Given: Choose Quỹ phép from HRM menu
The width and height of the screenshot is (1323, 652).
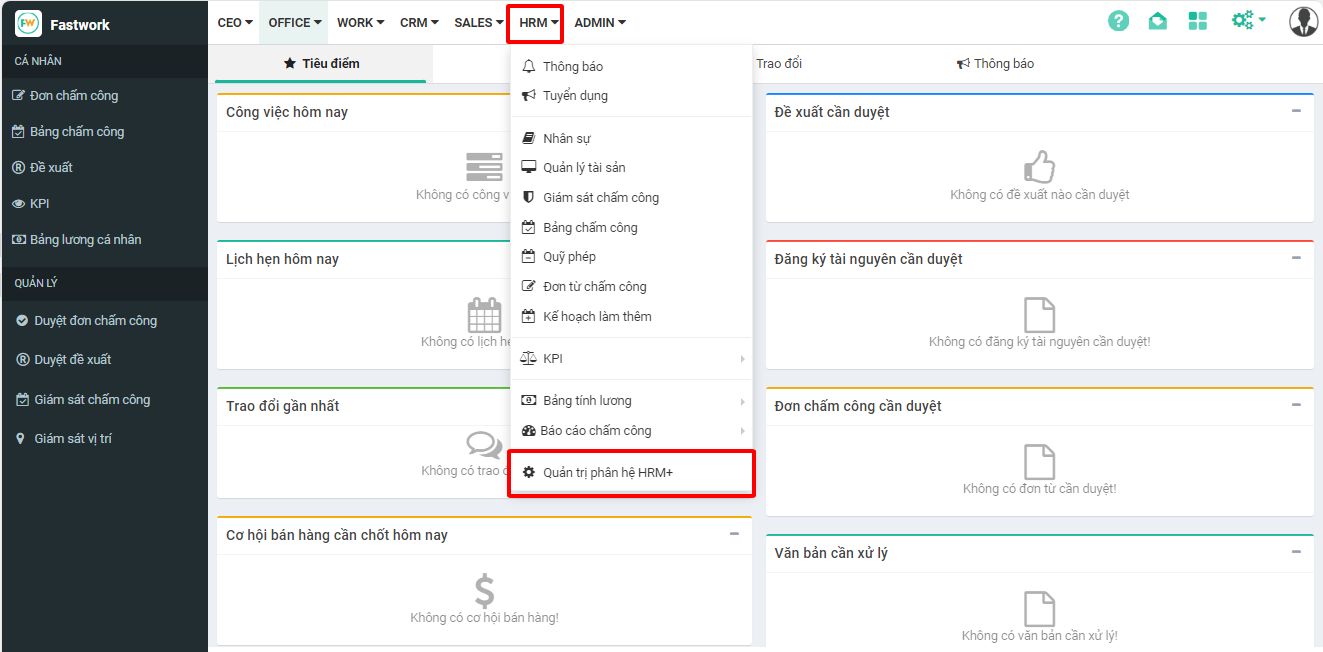Looking at the screenshot, I should [x=569, y=257].
